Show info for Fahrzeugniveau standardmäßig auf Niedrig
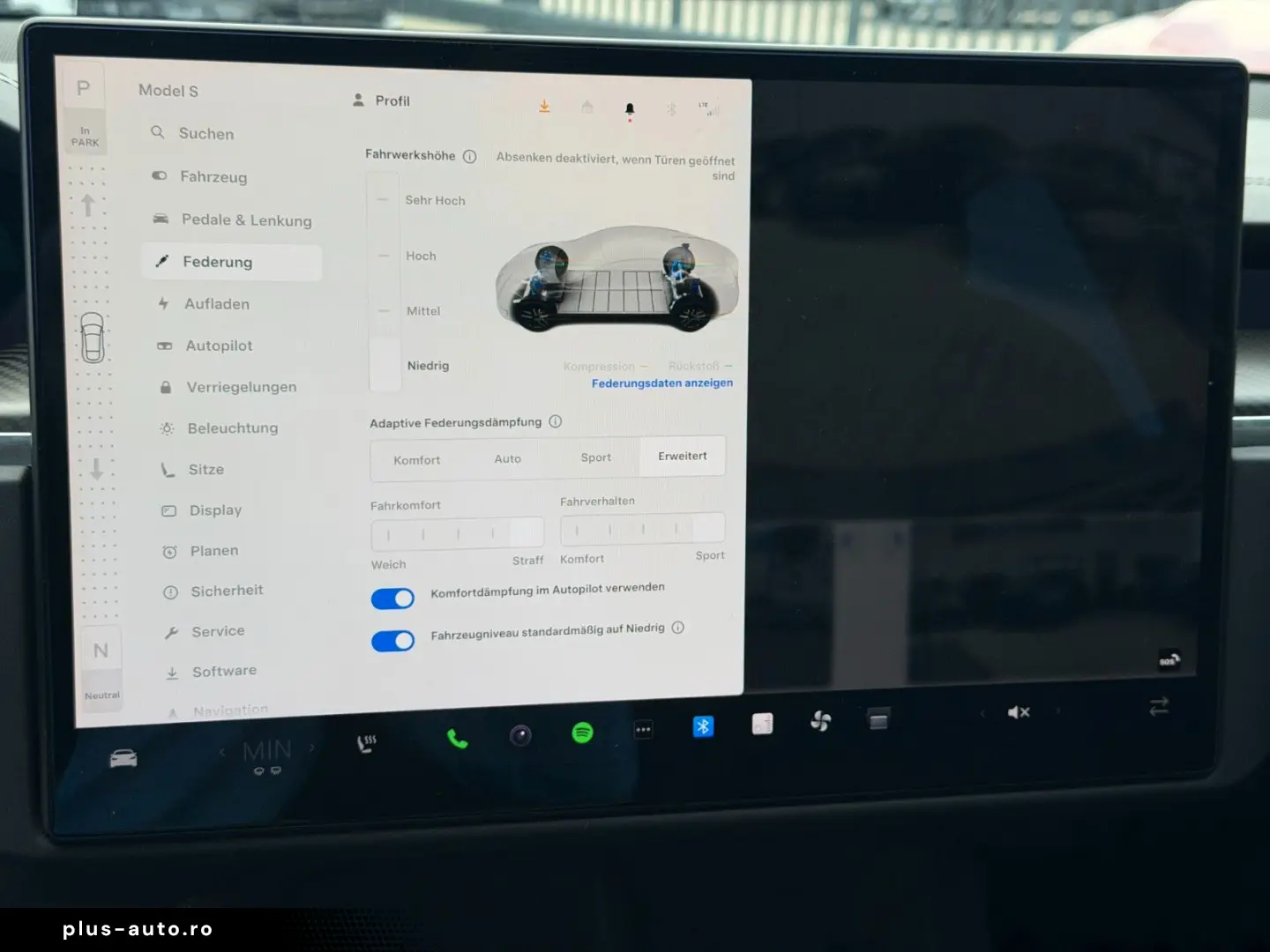Image resolution: width=1270 pixels, height=952 pixels. (678, 628)
